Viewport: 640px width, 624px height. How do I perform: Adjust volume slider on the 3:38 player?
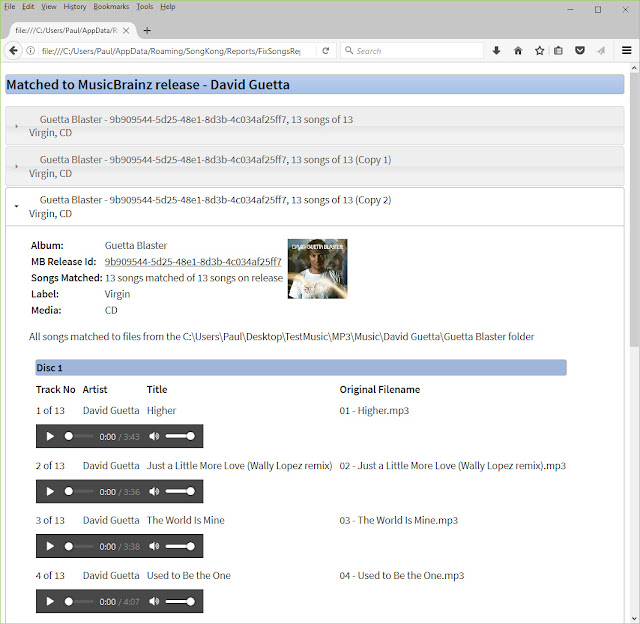click(180, 546)
